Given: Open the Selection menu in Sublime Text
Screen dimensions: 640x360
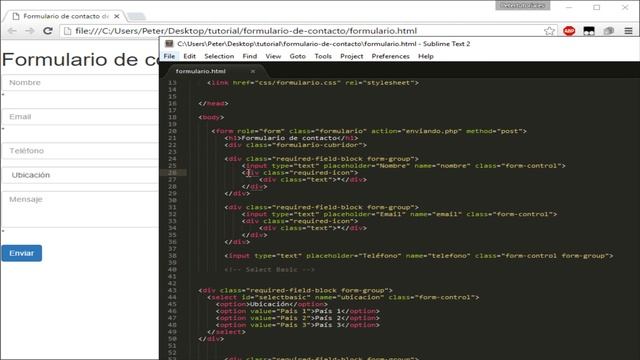Looking at the screenshot, I should (219, 56).
